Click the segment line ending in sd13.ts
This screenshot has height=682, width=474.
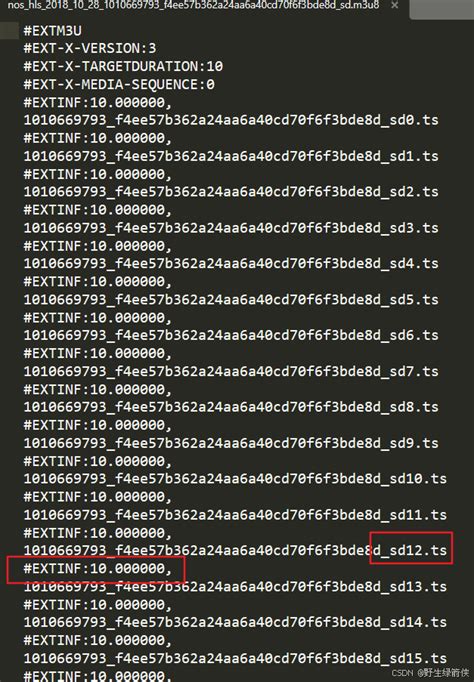point(235,587)
